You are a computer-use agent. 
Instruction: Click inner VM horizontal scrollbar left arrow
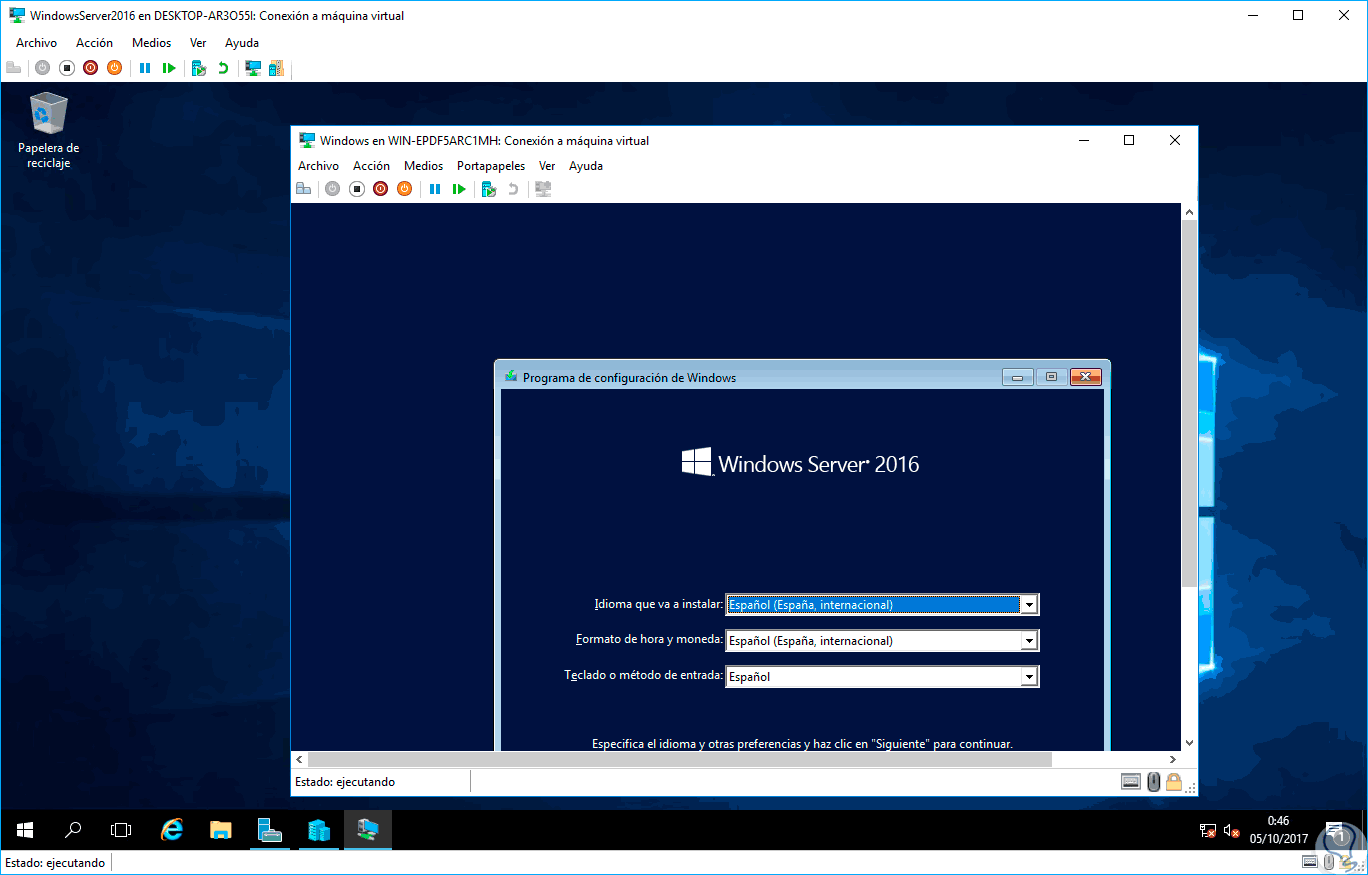(x=299, y=760)
